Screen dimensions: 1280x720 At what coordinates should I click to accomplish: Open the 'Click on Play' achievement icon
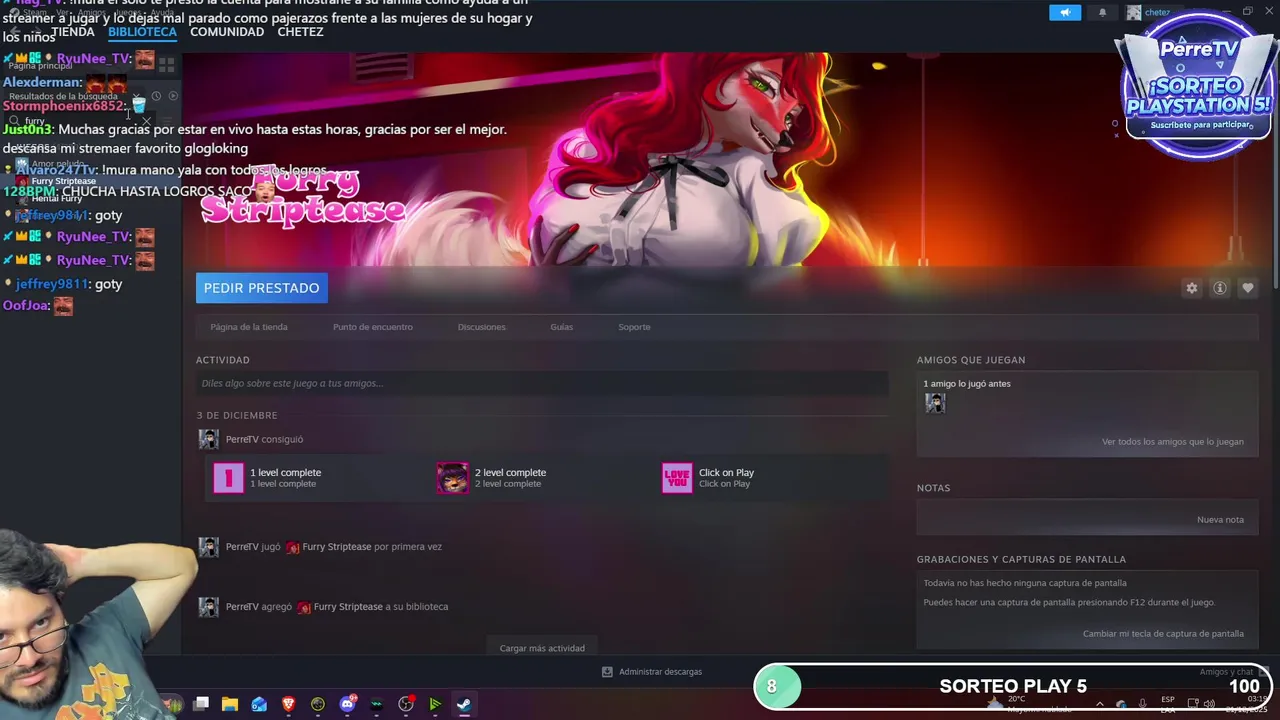(x=677, y=478)
